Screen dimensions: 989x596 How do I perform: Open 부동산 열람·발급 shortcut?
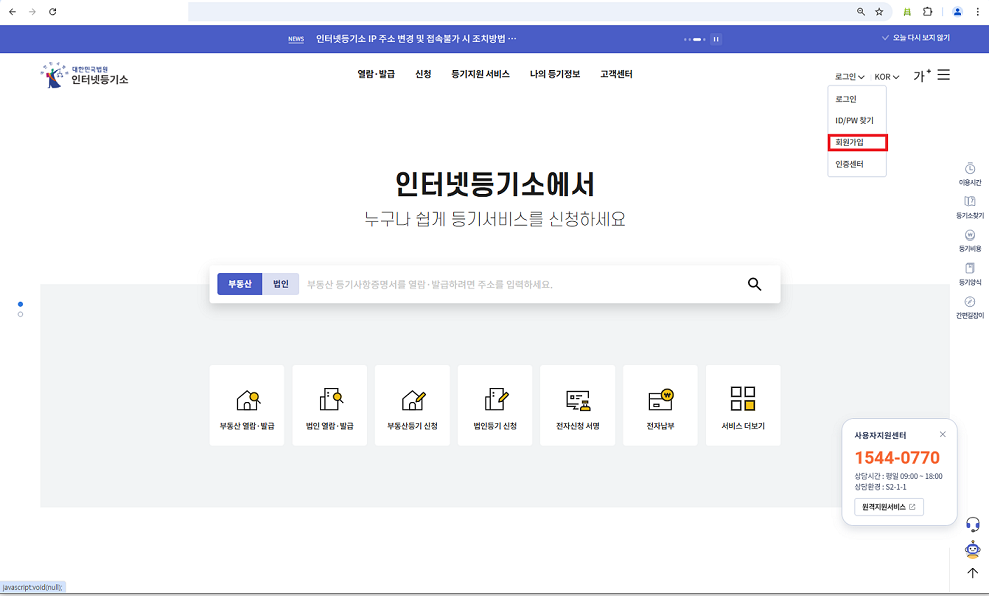247,406
